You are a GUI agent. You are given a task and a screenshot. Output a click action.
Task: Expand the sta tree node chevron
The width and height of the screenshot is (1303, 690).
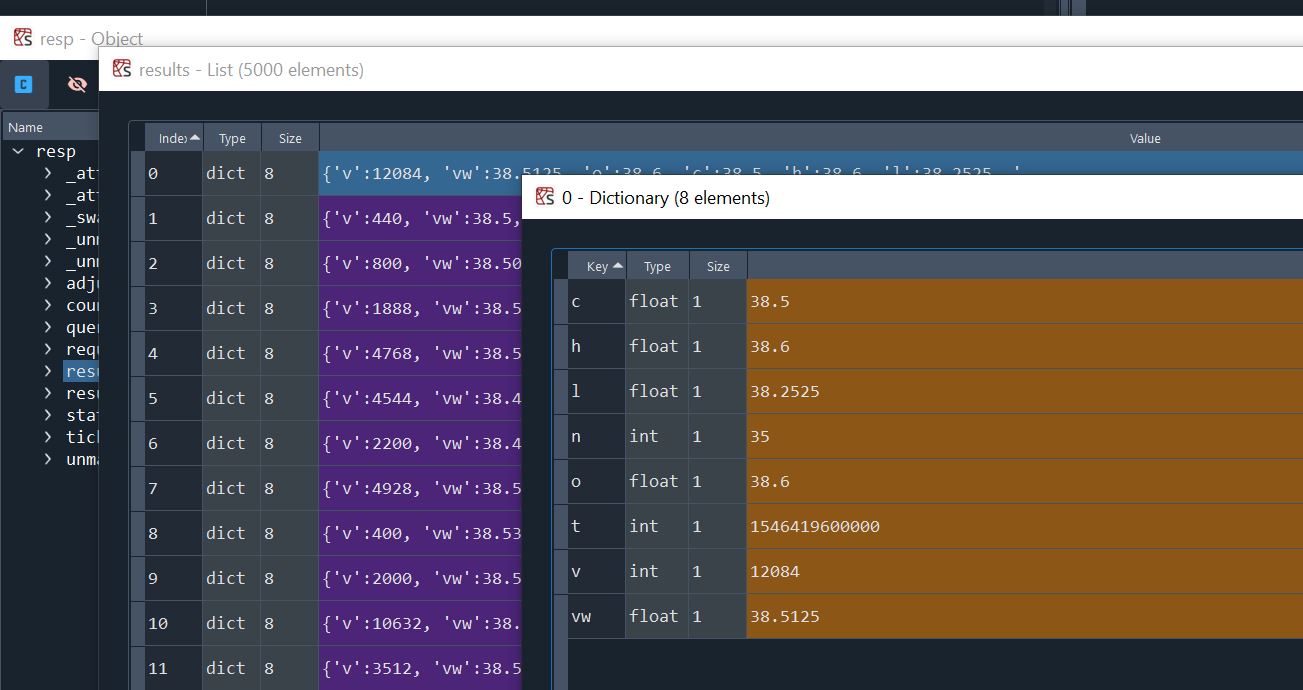pyautogui.click(x=47, y=415)
